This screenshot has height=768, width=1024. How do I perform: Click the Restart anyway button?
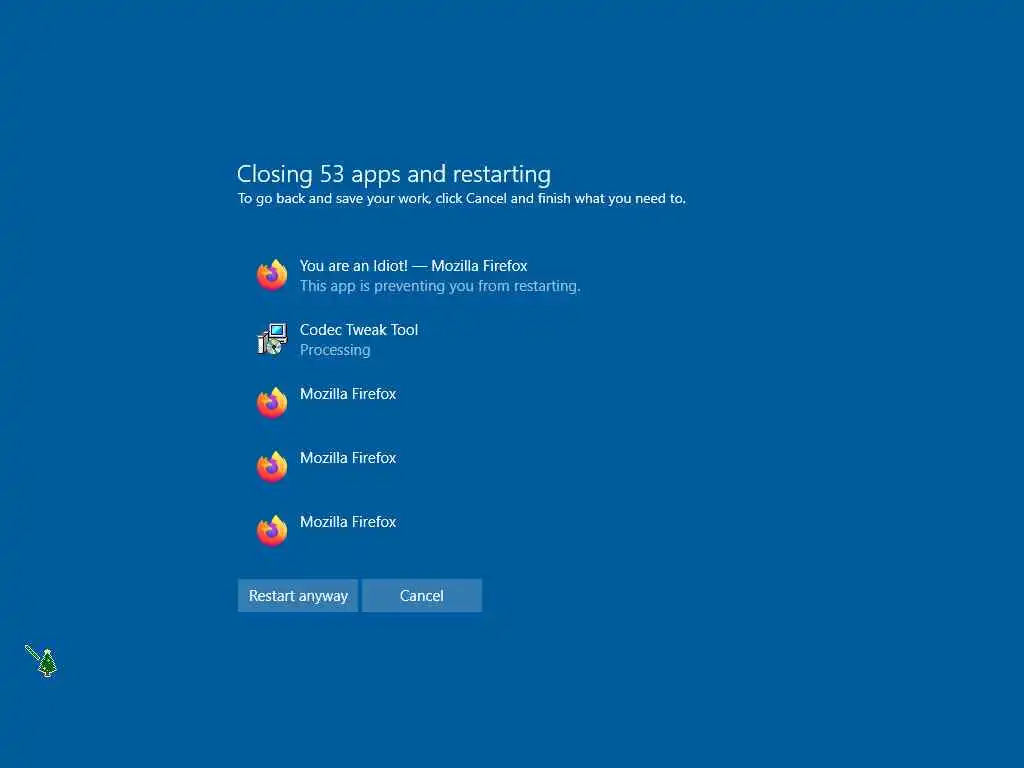coord(298,596)
